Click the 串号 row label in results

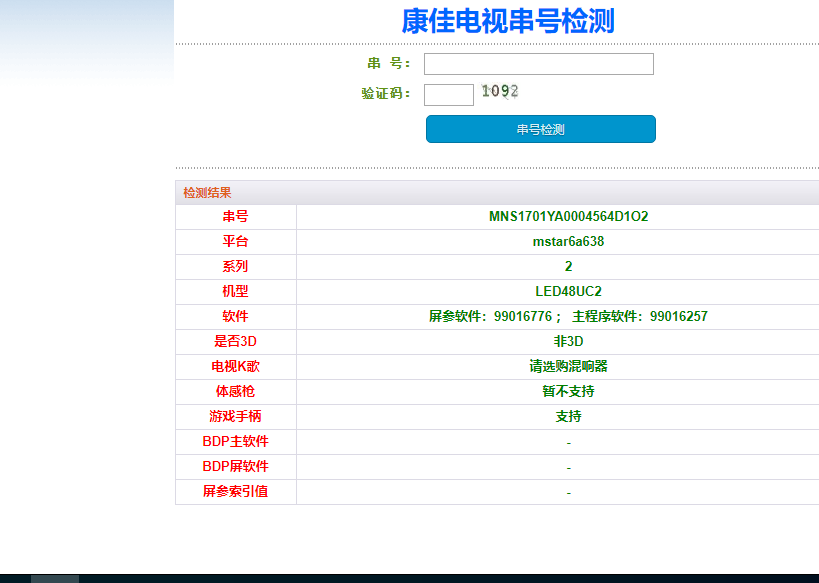click(x=236, y=216)
